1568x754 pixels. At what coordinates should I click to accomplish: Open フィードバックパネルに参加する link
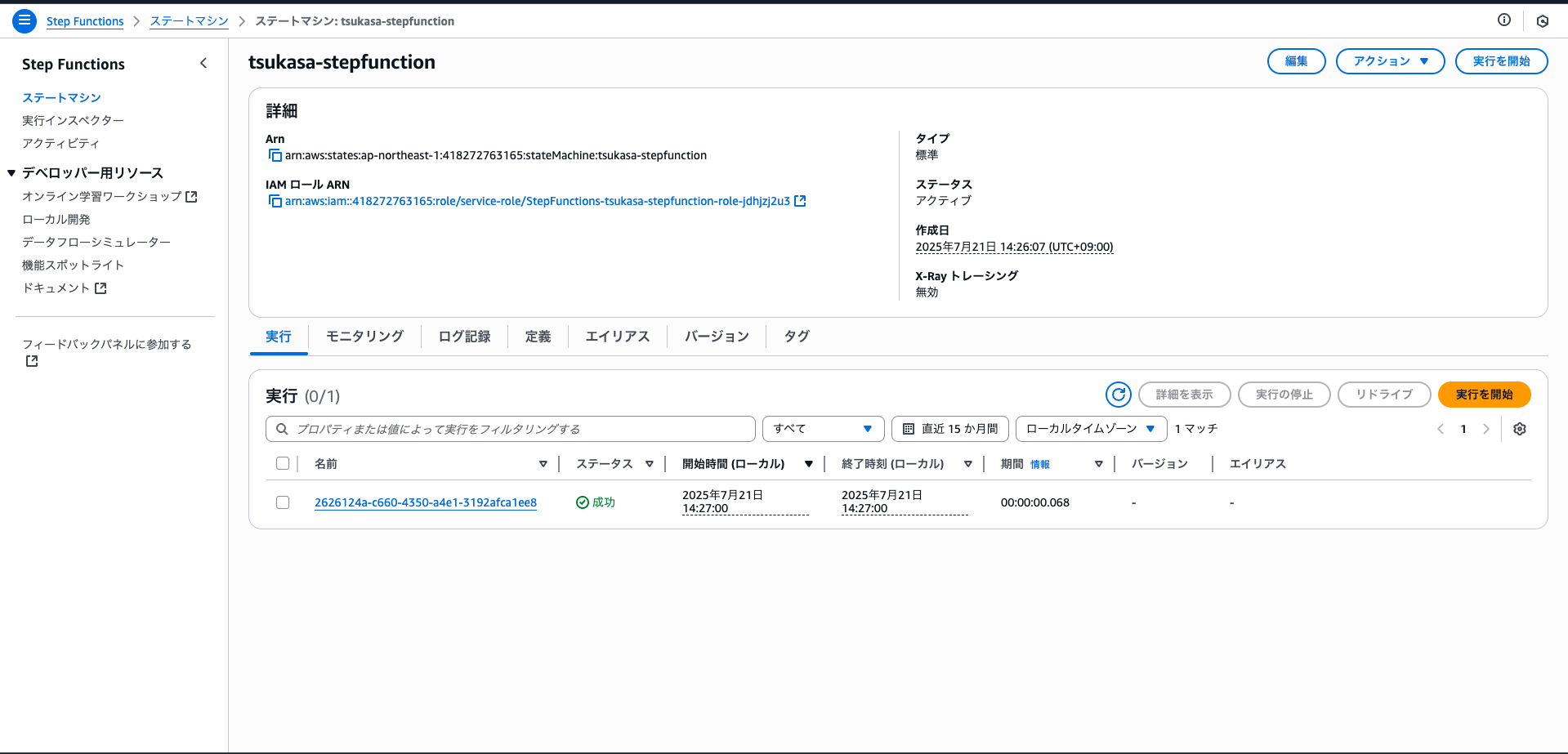(107, 345)
